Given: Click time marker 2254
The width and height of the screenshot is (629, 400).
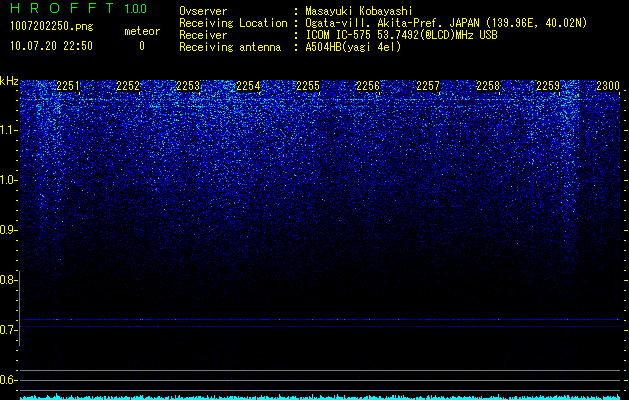Looking at the screenshot, I should [x=248, y=86].
